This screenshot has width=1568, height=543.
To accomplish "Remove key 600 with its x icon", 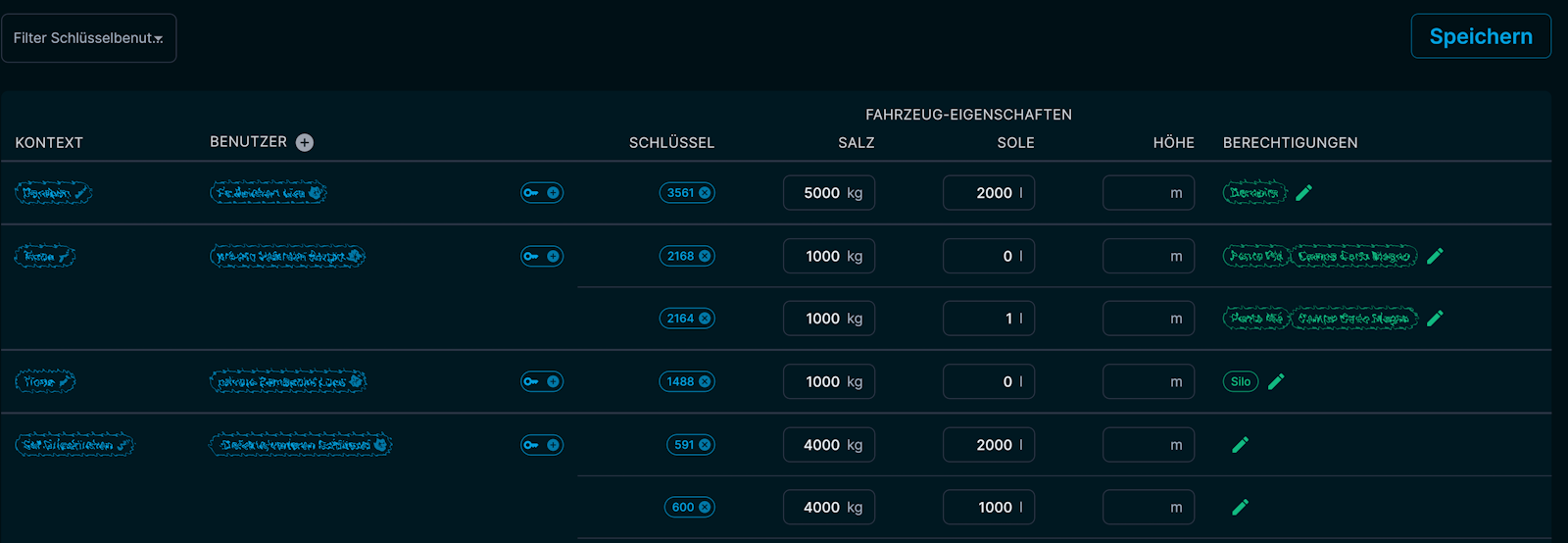I will tap(705, 508).
